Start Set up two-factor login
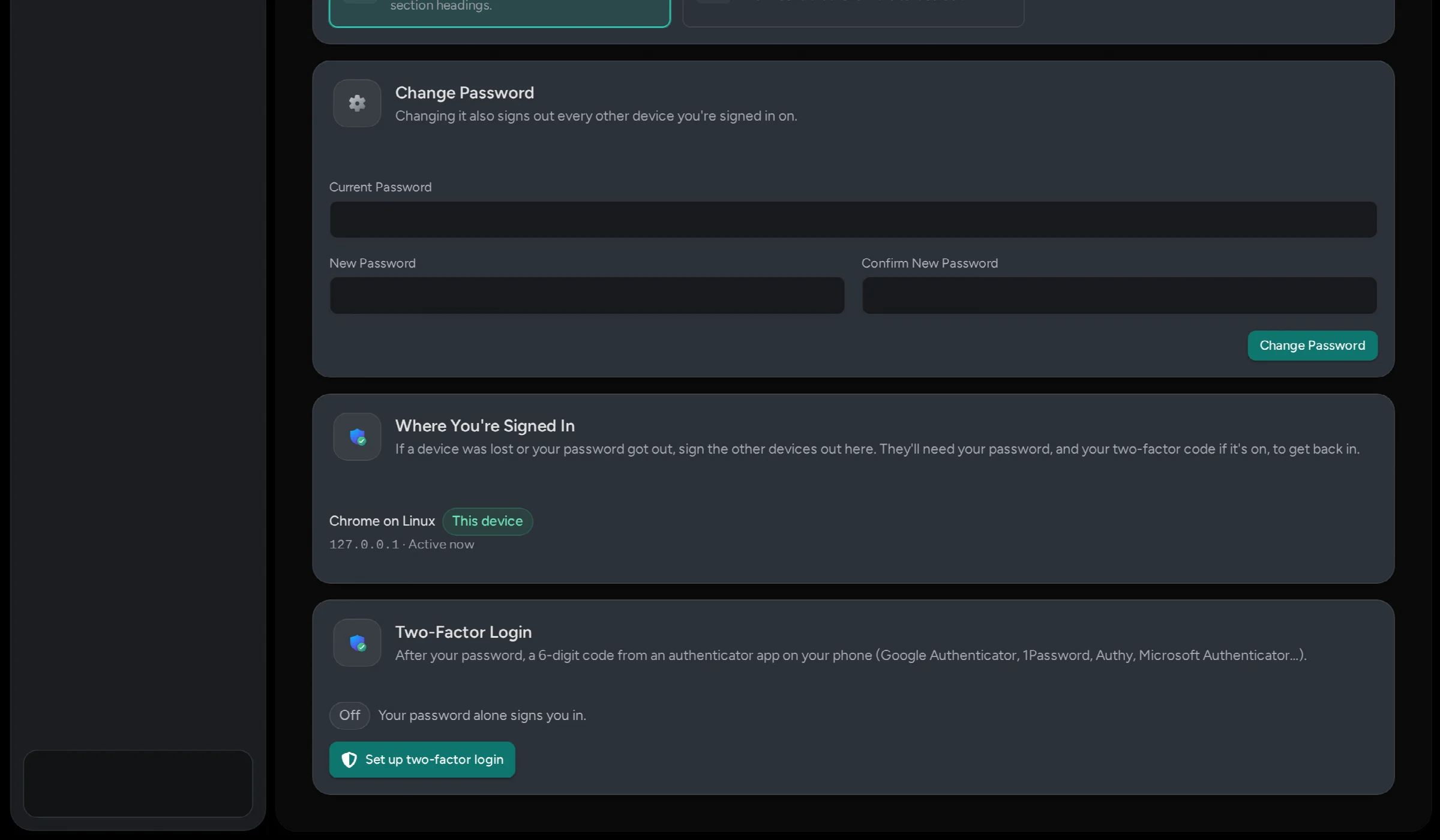This screenshot has width=1440, height=840. coord(422,760)
